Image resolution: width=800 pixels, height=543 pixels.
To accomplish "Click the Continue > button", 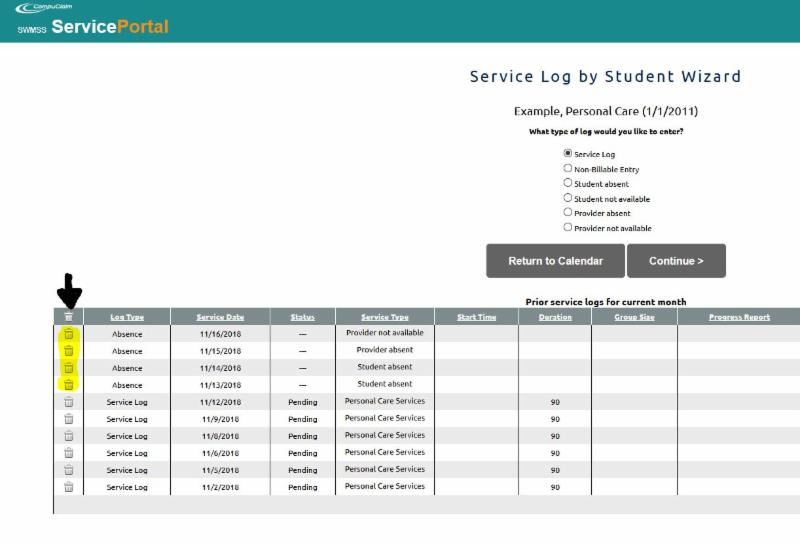I will coord(676,261).
